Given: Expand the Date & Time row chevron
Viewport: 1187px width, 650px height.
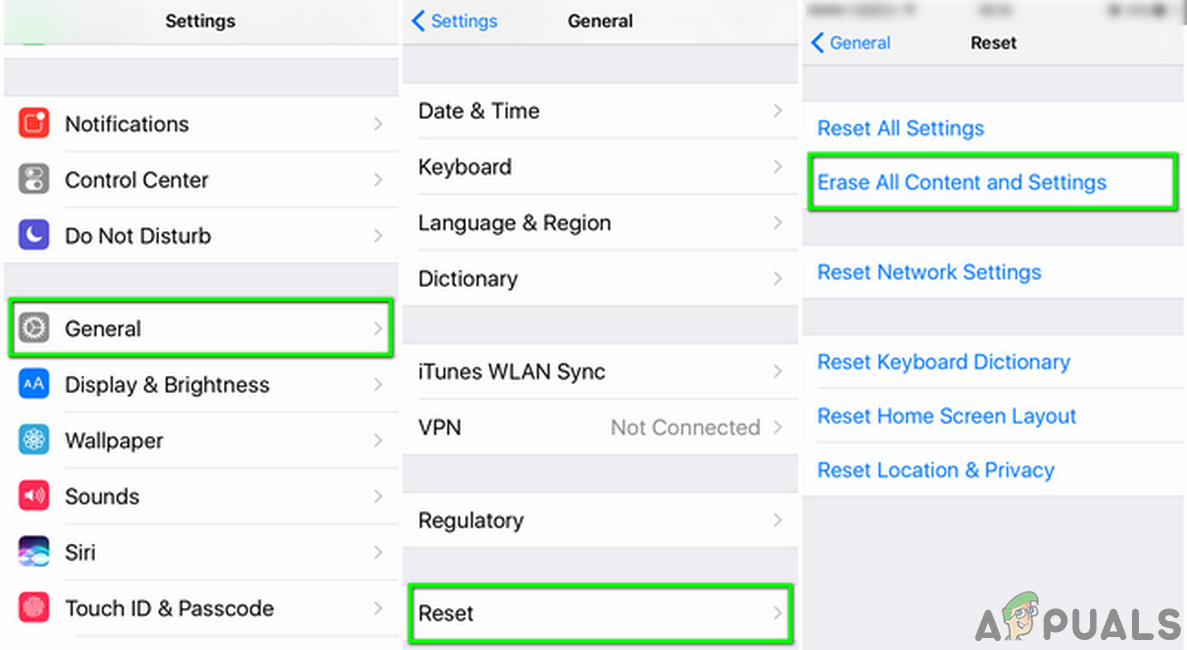Looking at the screenshot, I should (x=779, y=112).
